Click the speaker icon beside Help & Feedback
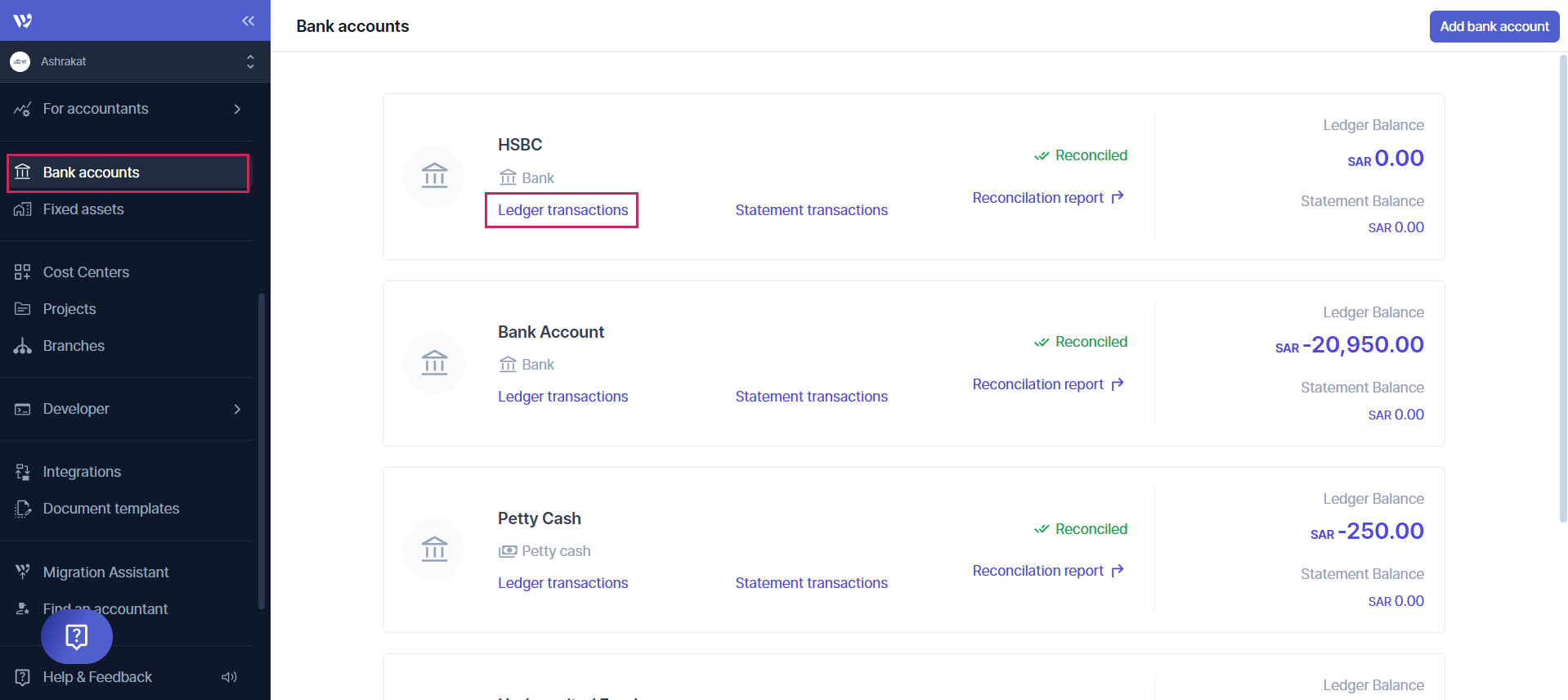This screenshot has width=1568, height=700. coord(229,677)
